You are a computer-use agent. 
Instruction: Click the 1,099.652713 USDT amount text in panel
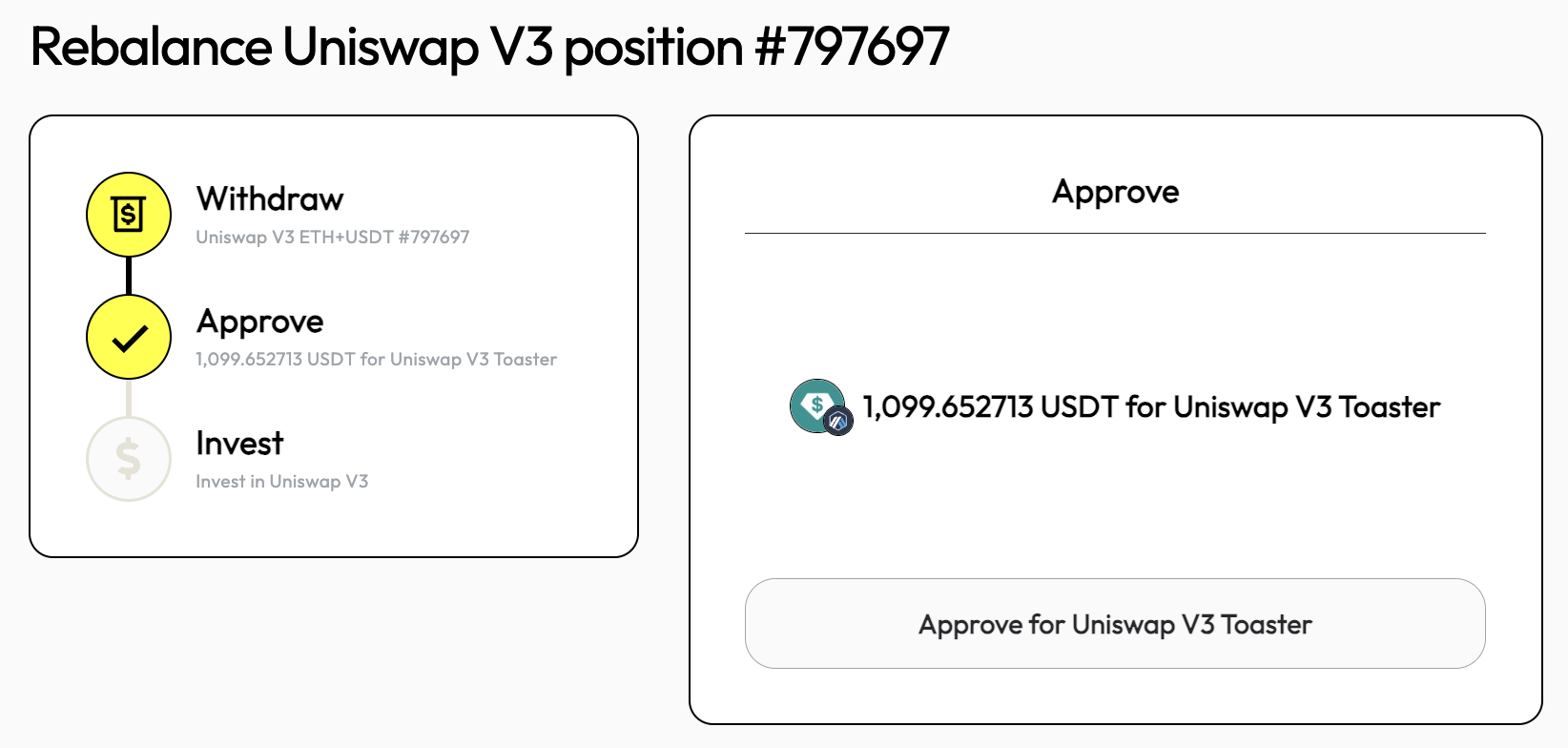click(990, 407)
